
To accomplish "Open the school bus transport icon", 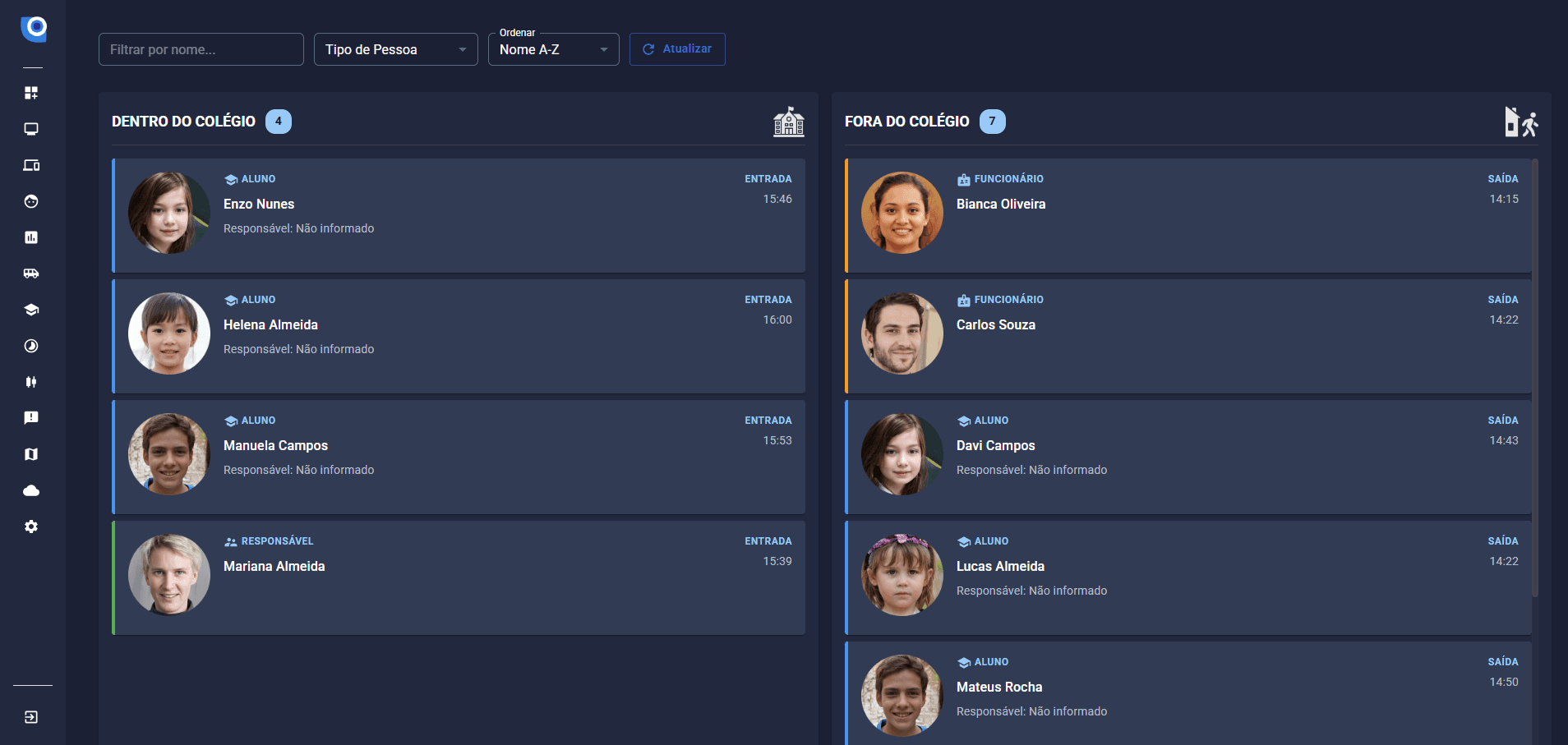I will tap(31, 274).
